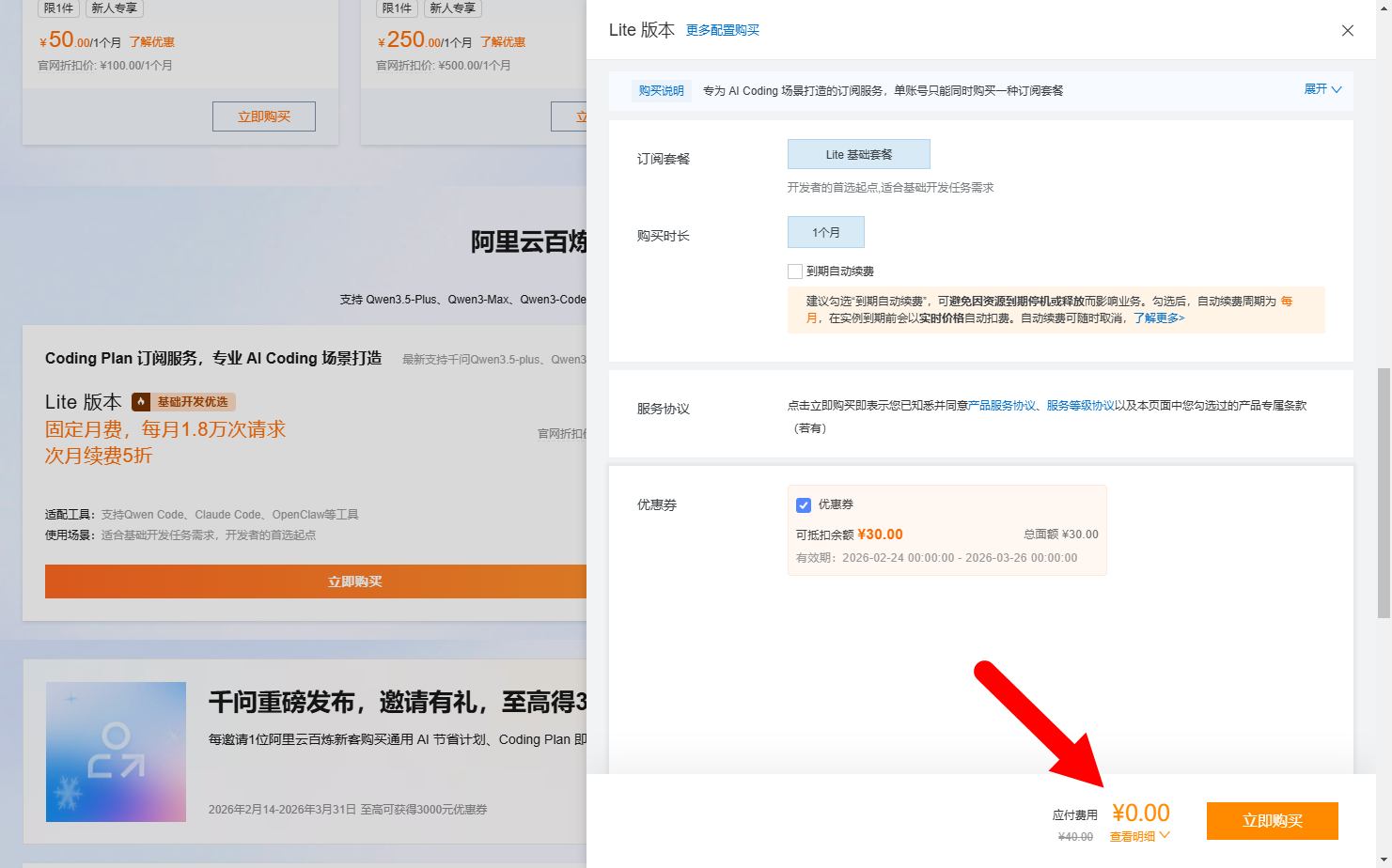
Task: Click the vertical page scrollbar thumb
Action: [1384, 493]
